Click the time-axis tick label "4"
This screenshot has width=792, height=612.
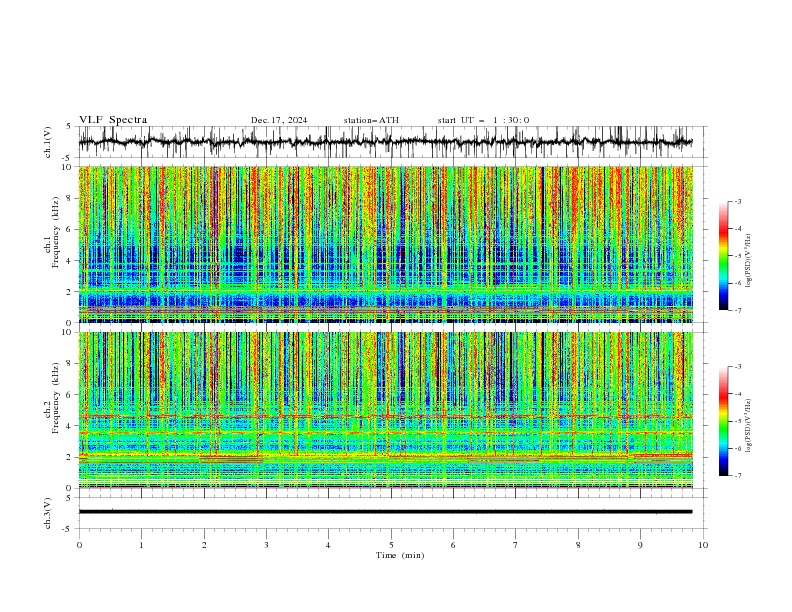(x=328, y=545)
